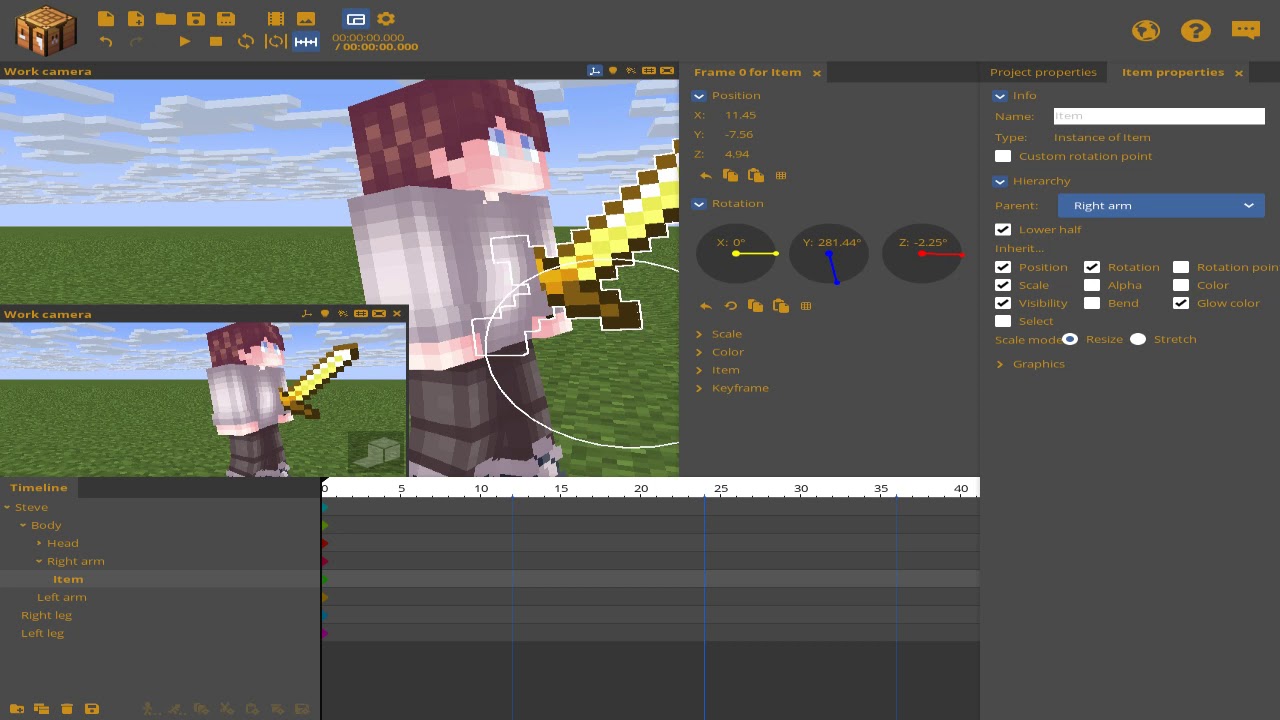The height and width of the screenshot is (720, 1280).
Task: Switch to the Project properties tab
Action: coord(1043,72)
